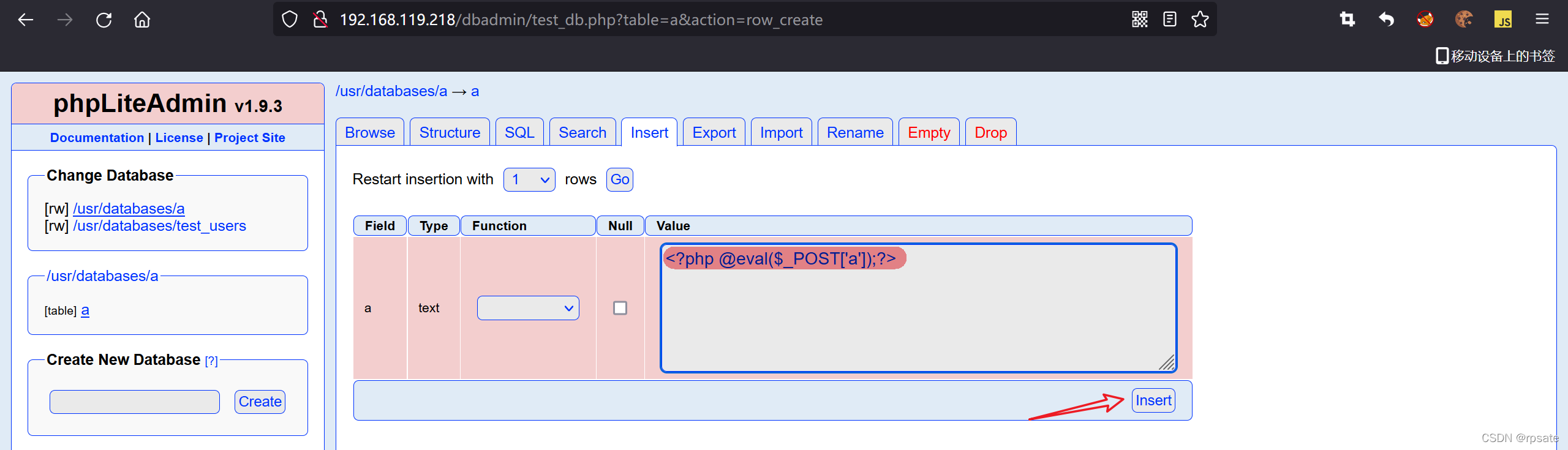1568x450 pixels.
Task: Click the Create database button
Action: (x=260, y=402)
